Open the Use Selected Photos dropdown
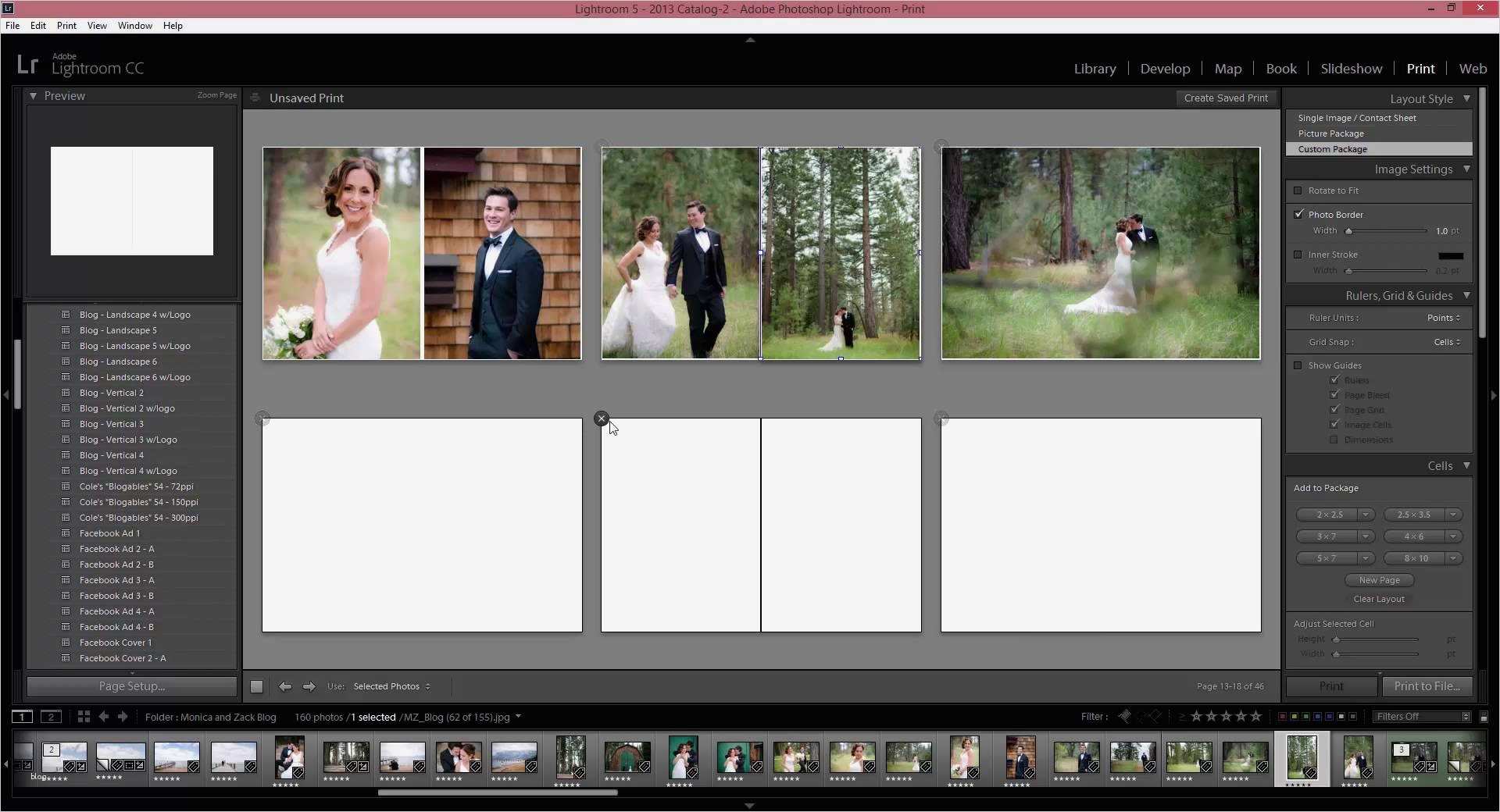The height and width of the screenshot is (812, 1500). tap(391, 686)
